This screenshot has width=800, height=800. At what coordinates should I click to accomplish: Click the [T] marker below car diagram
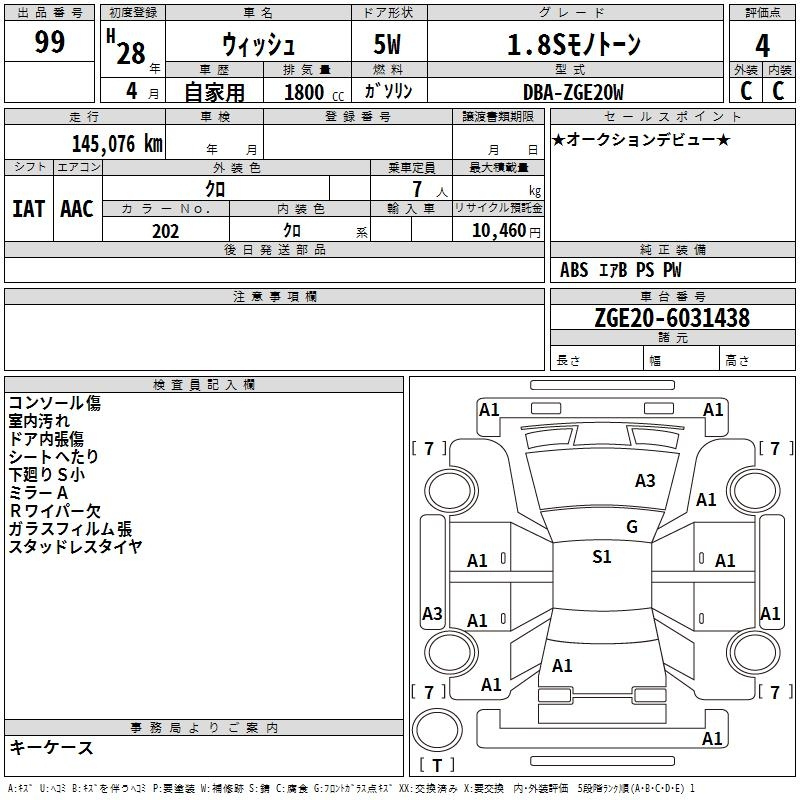pos(436,765)
